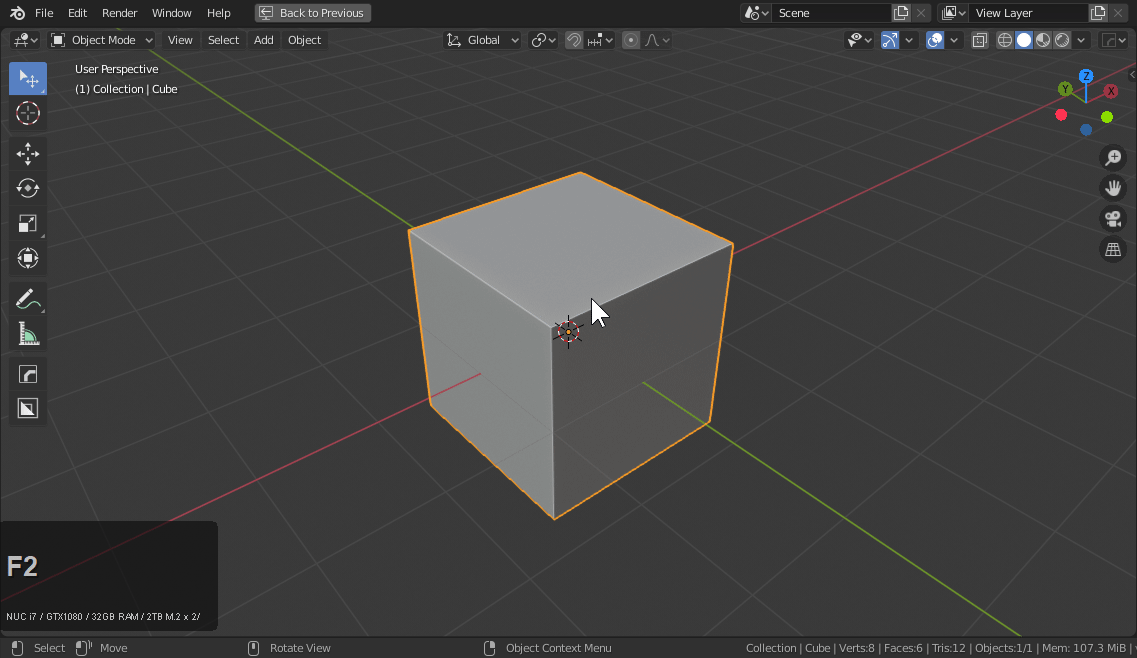Select the Annotate tool
Screen dimensions: 1137x658
27,297
